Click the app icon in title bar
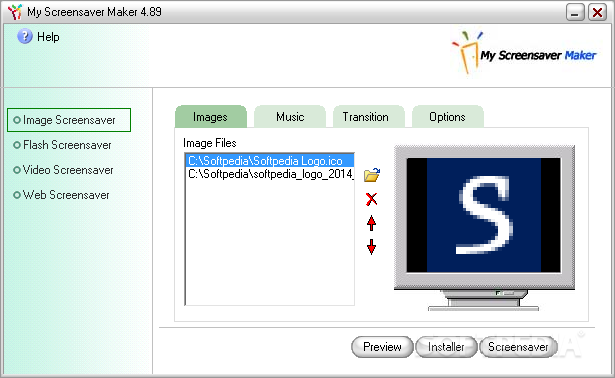Image resolution: width=615 pixels, height=378 pixels. pos(15,12)
